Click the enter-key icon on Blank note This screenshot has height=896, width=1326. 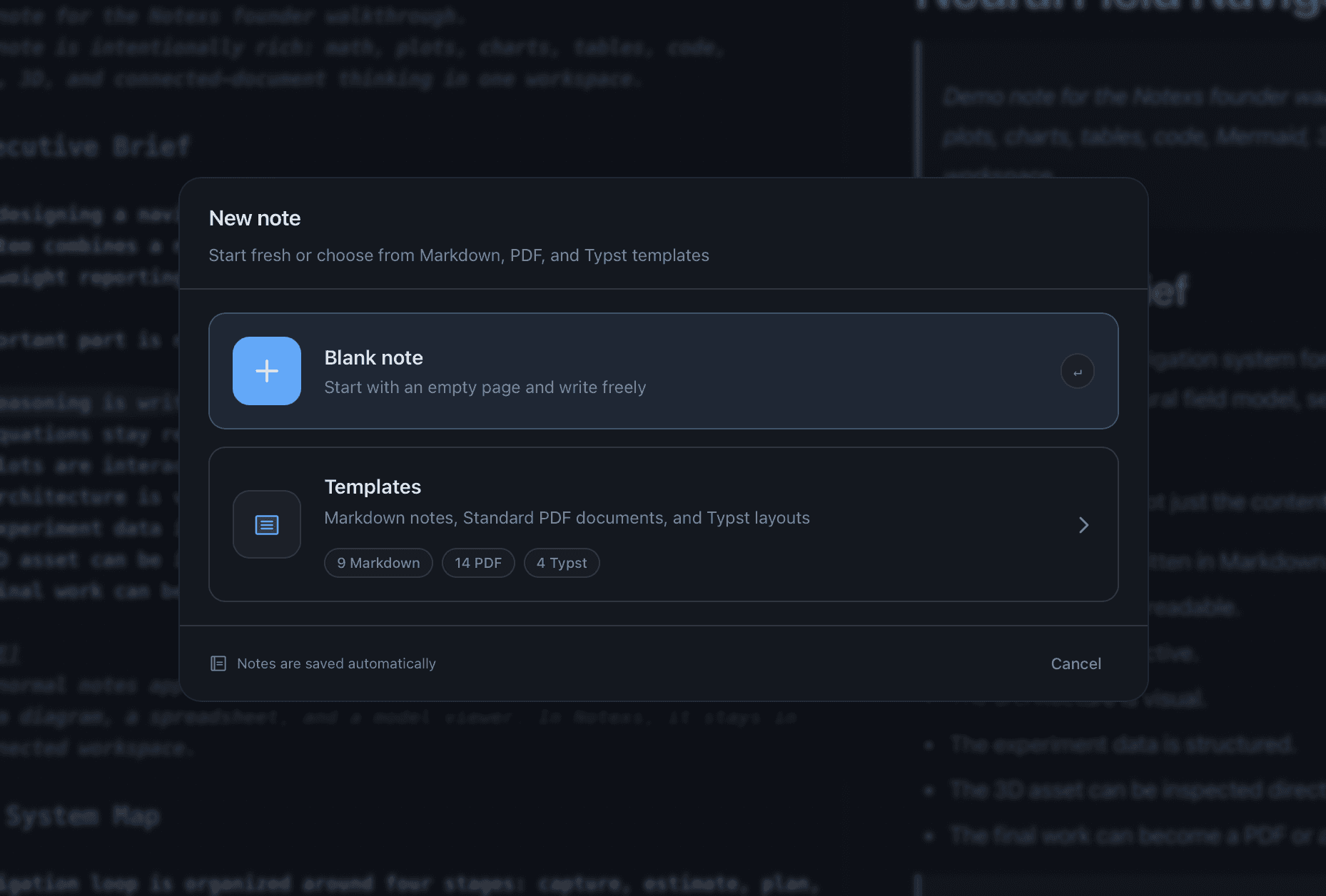[1077, 372]
